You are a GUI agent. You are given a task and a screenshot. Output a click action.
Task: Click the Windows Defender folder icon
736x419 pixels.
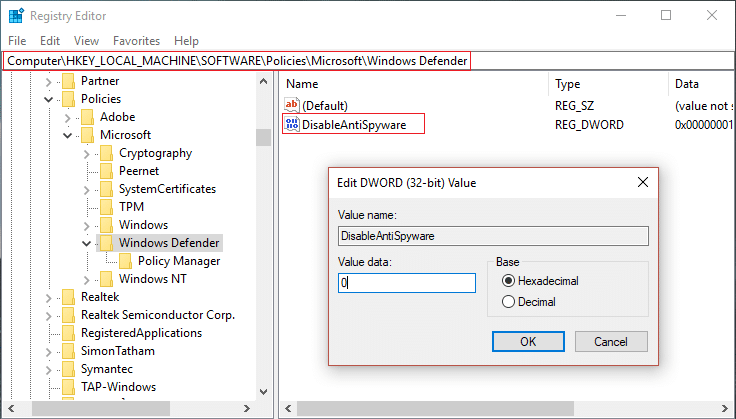coord(106,243)
